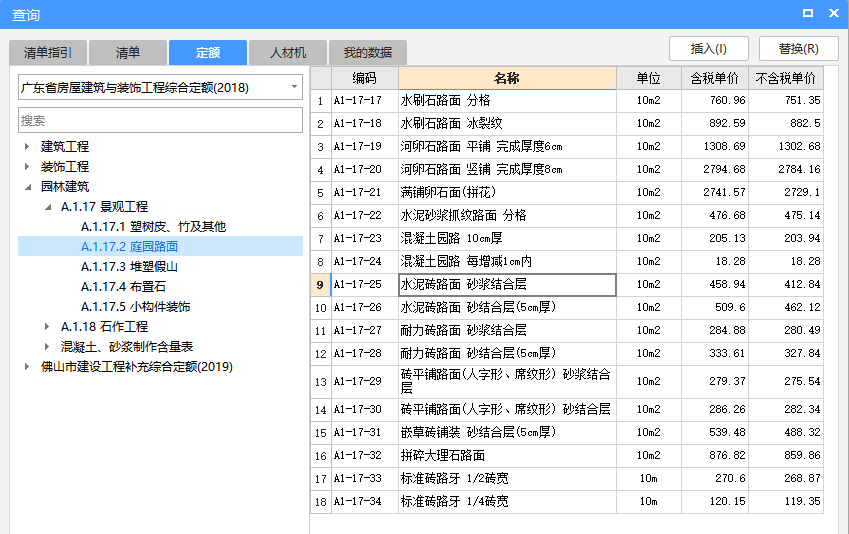Open the 广东省房屋建筑与装饰工程综合定额 dropdown

click(295, 87)
